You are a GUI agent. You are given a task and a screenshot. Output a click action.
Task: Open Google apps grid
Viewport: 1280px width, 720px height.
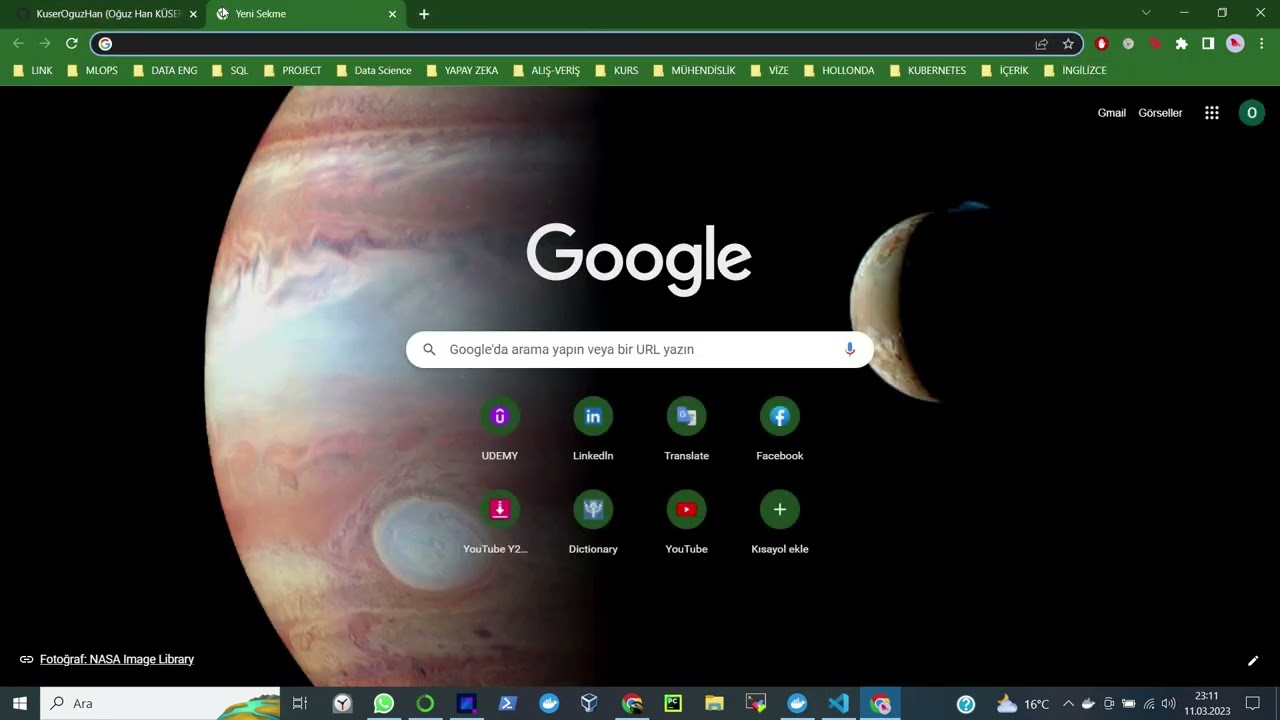point(1212,113)
